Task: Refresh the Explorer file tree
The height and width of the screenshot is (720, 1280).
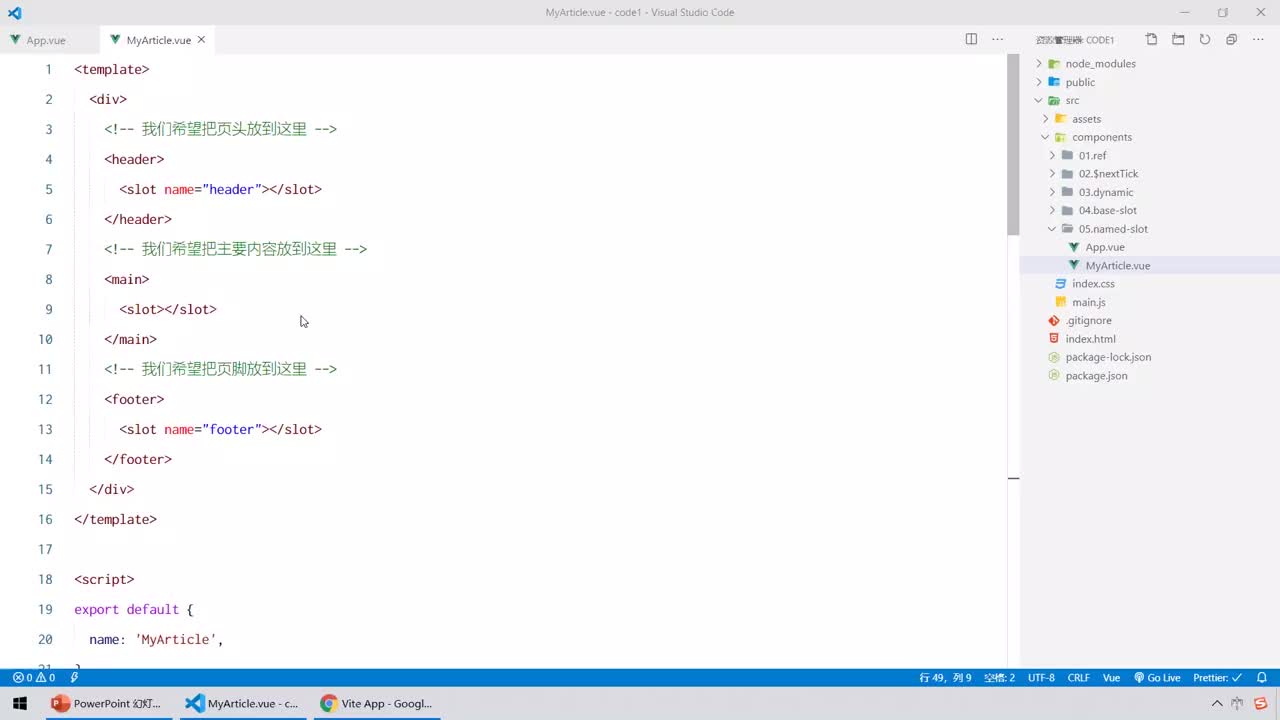Action: 1205,40
